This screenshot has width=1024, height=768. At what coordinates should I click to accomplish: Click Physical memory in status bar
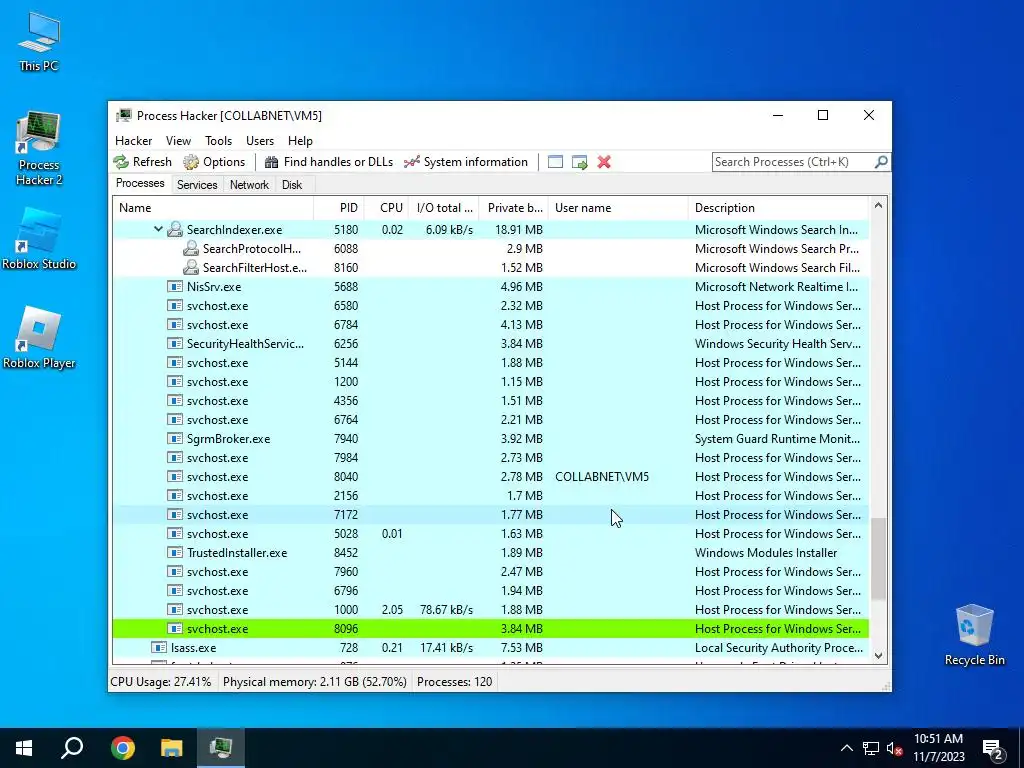[x=315, y=682]
